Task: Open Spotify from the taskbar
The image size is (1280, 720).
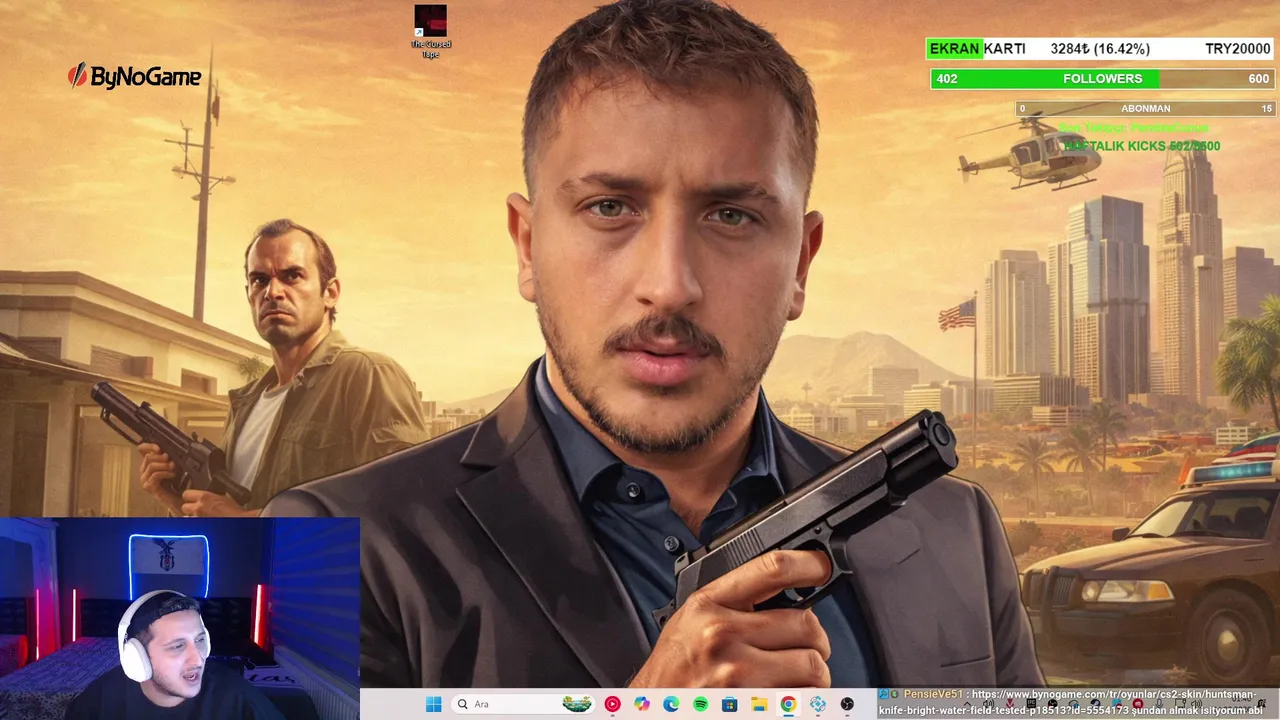Action: [700, 704]
